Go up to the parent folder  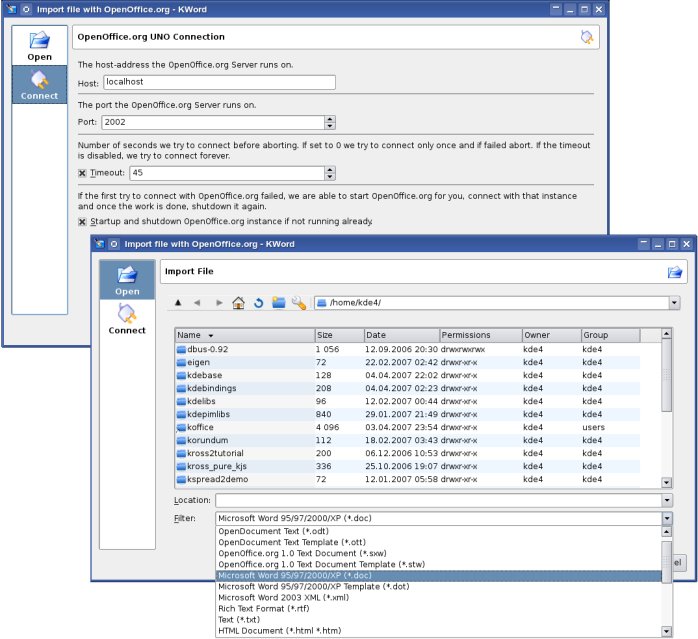pos(178,303)
